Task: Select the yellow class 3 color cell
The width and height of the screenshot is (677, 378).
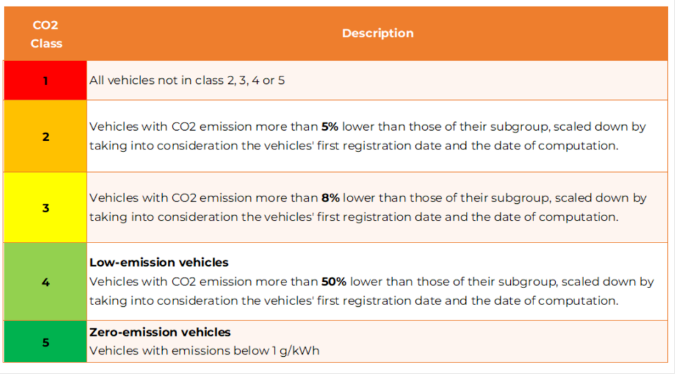Action: (45, 207)
